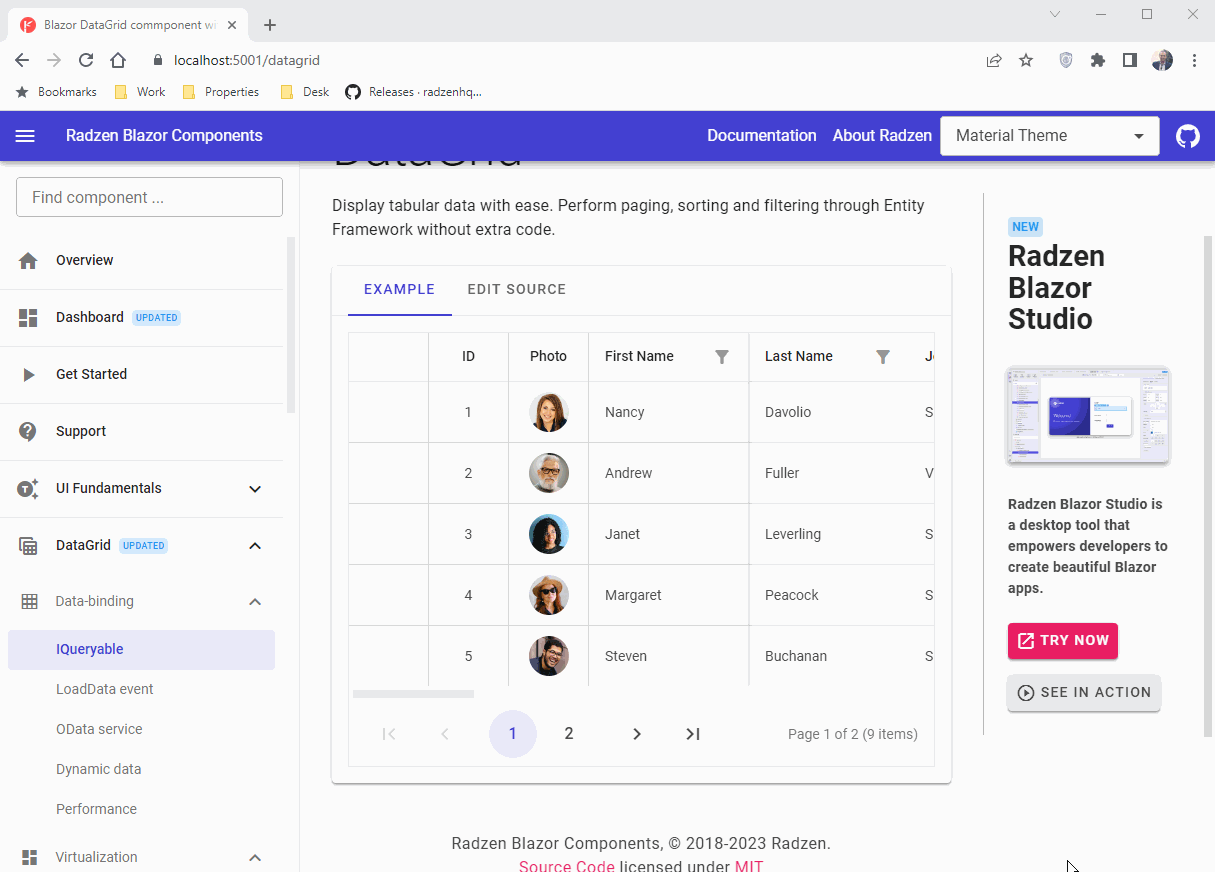Click the SEE IN ACTION button
The image size is (1215, 872).
(1084, 693)
